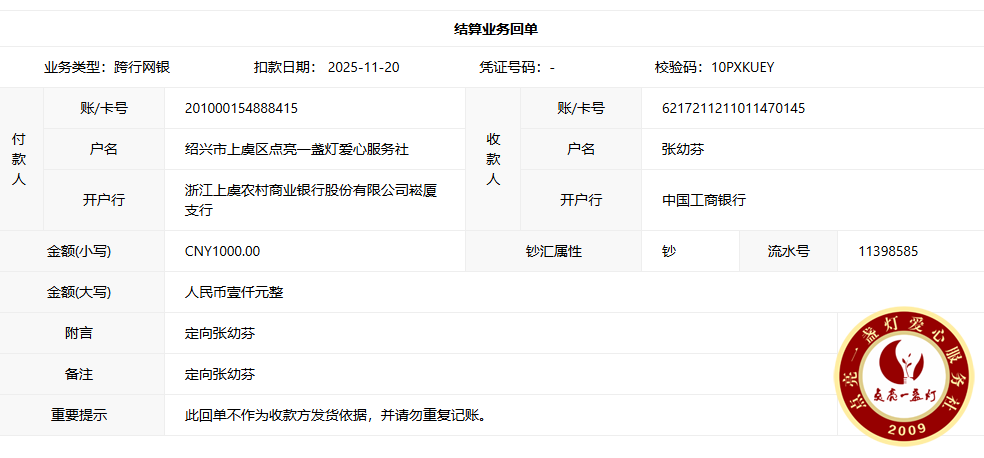The width and height of the screenshot is (984, 458).
Task: Select the verification code 10PXKUEY
Action: [743, 68]
